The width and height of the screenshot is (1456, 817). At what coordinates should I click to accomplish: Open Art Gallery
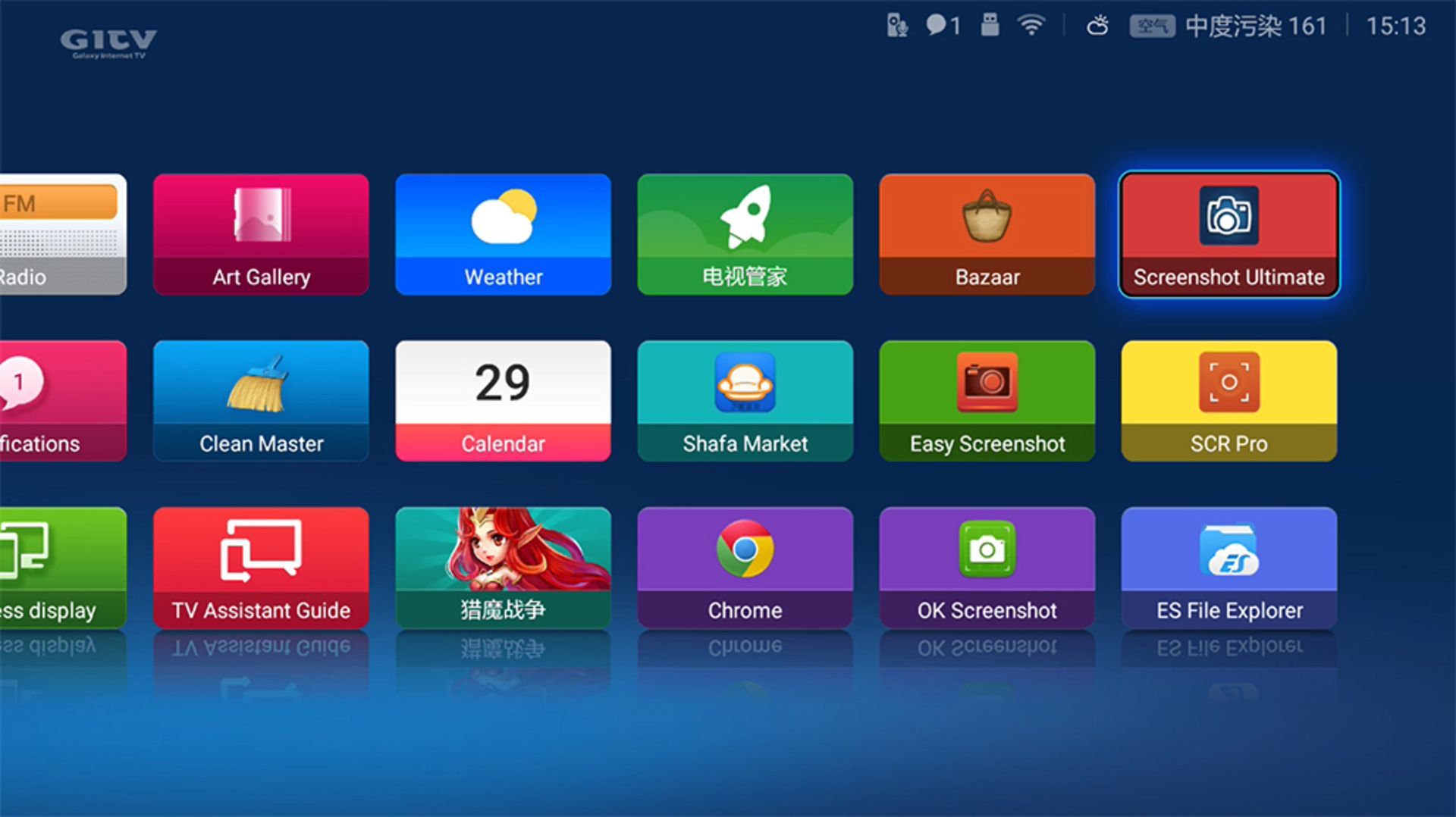(260, 233)
